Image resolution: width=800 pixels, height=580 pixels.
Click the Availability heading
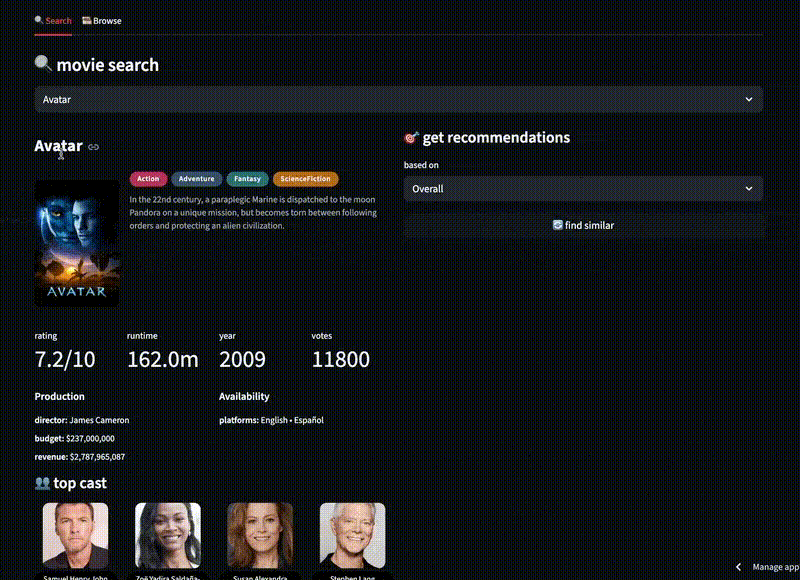click(244, 396)
